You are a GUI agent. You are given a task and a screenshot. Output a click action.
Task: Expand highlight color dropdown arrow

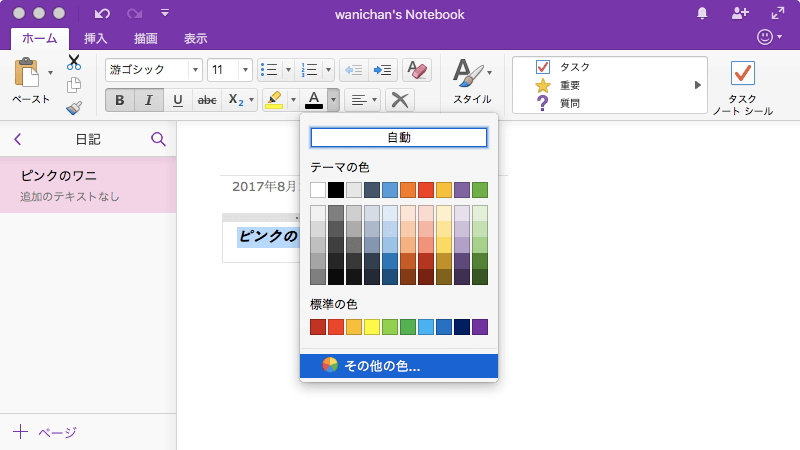(x=293, y=100)
